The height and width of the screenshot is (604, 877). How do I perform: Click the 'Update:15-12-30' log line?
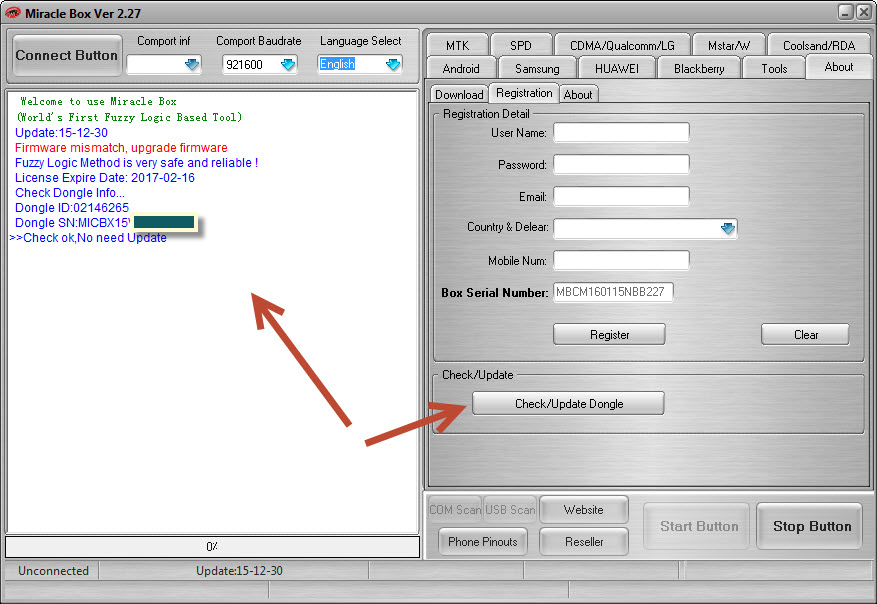pyautogui.click(x=62, y=133)
